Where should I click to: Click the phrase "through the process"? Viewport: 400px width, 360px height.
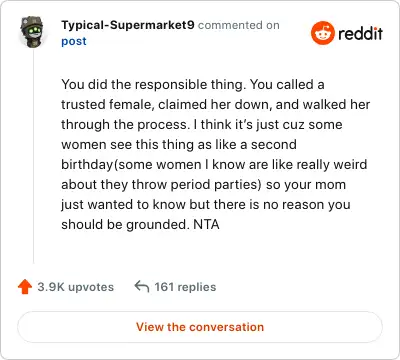tap(125, 125)
